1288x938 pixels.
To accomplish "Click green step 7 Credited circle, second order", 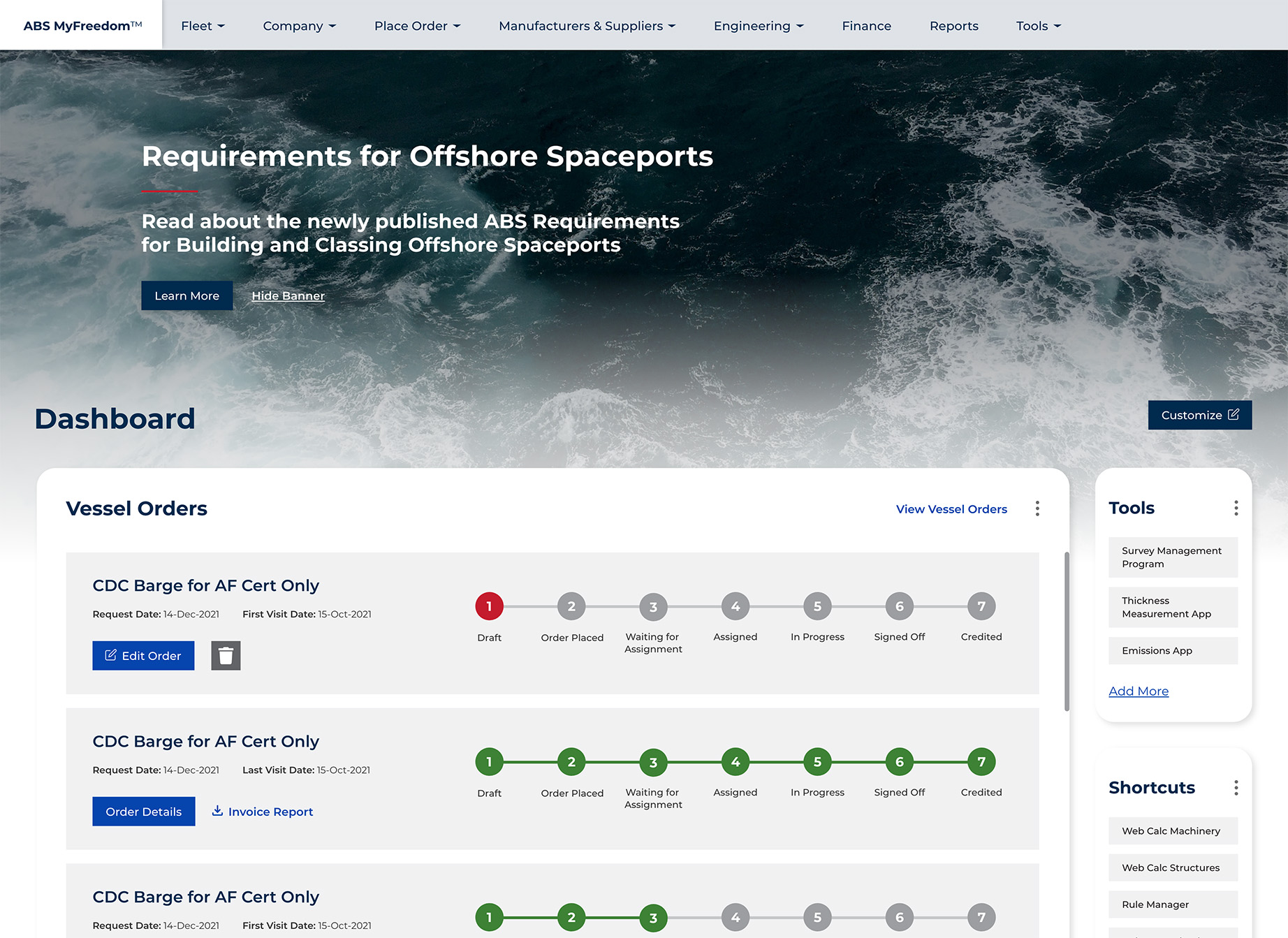I will click(x=981, y=762).
